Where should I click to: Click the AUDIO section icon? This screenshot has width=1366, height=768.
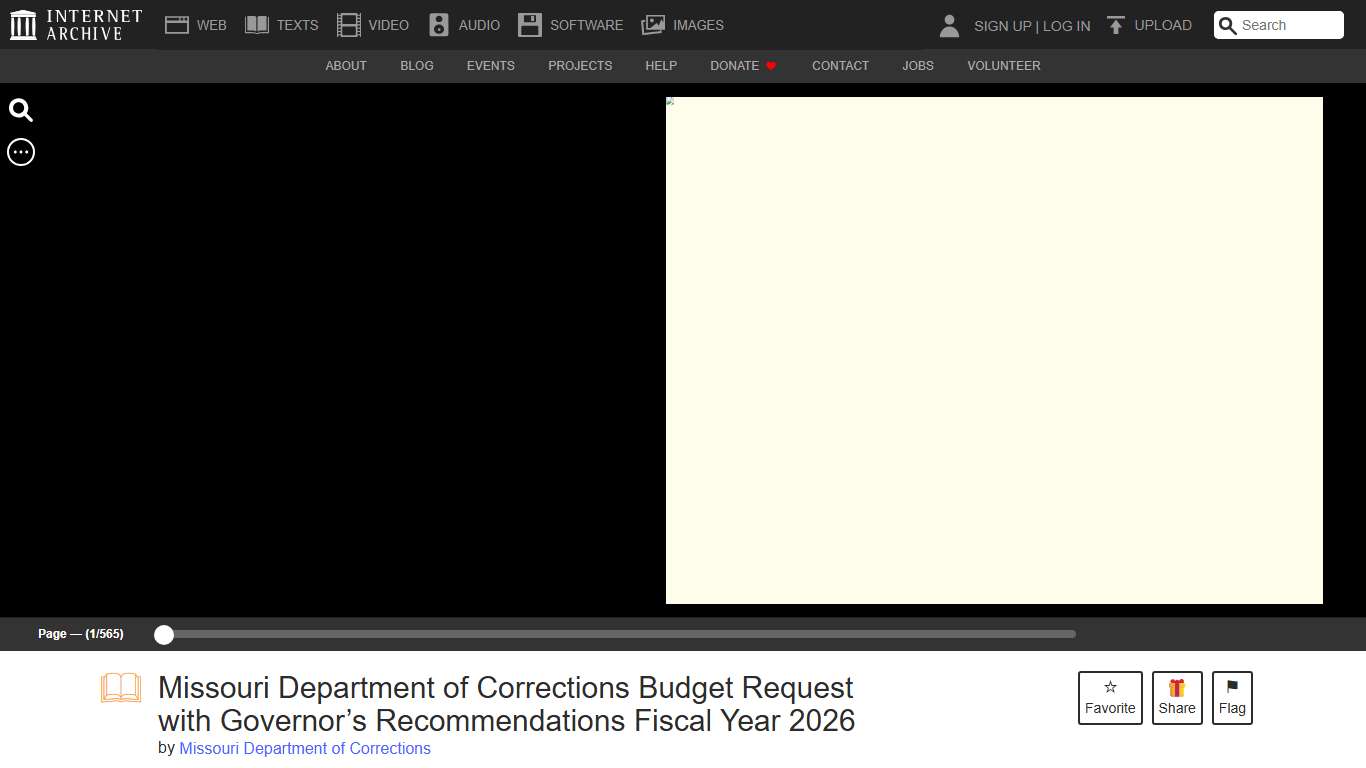pyautogui.click(x=439, y=24)
